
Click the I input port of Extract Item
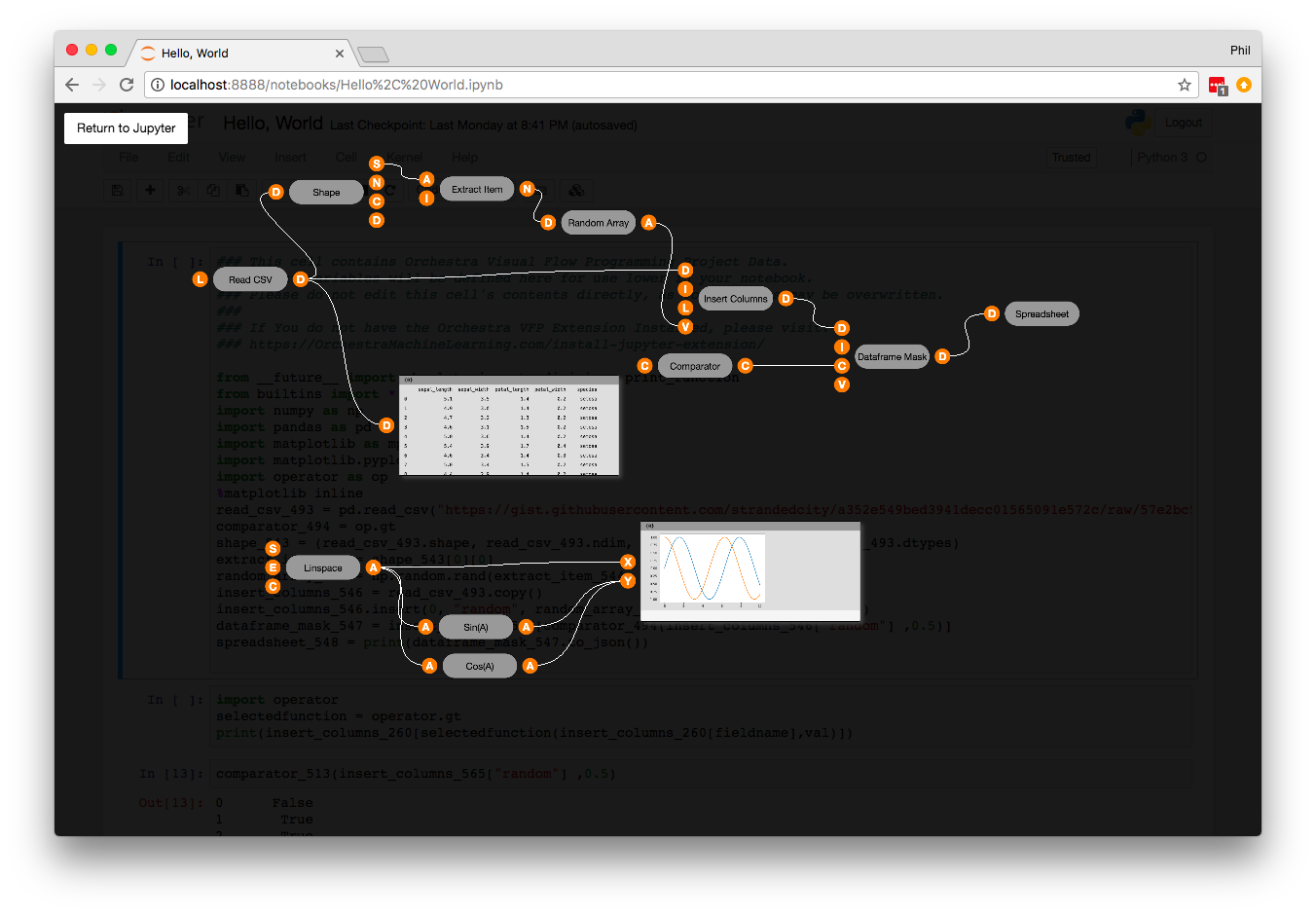coord(426,199)
